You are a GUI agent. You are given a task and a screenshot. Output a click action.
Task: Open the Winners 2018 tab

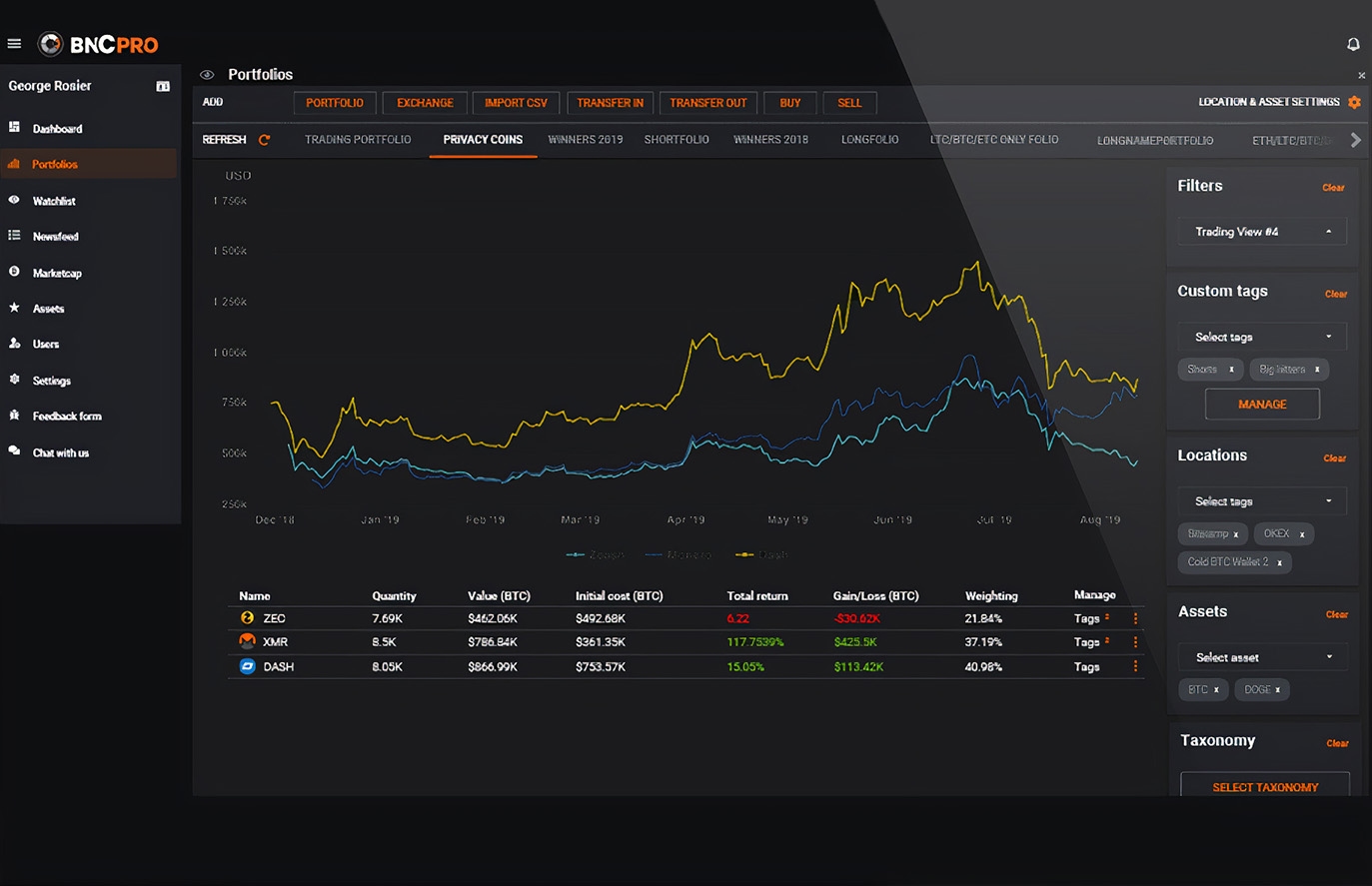click(x=770, y=140)
